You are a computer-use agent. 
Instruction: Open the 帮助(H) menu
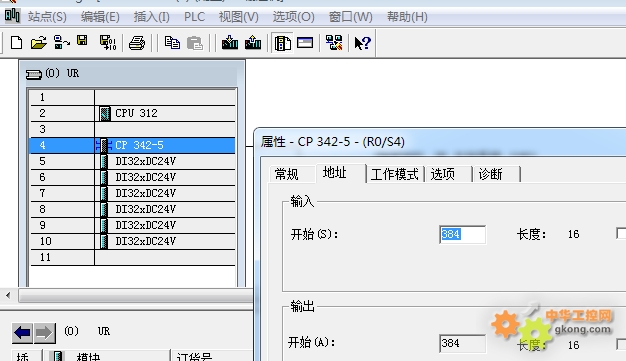click(x=407, y=17)
